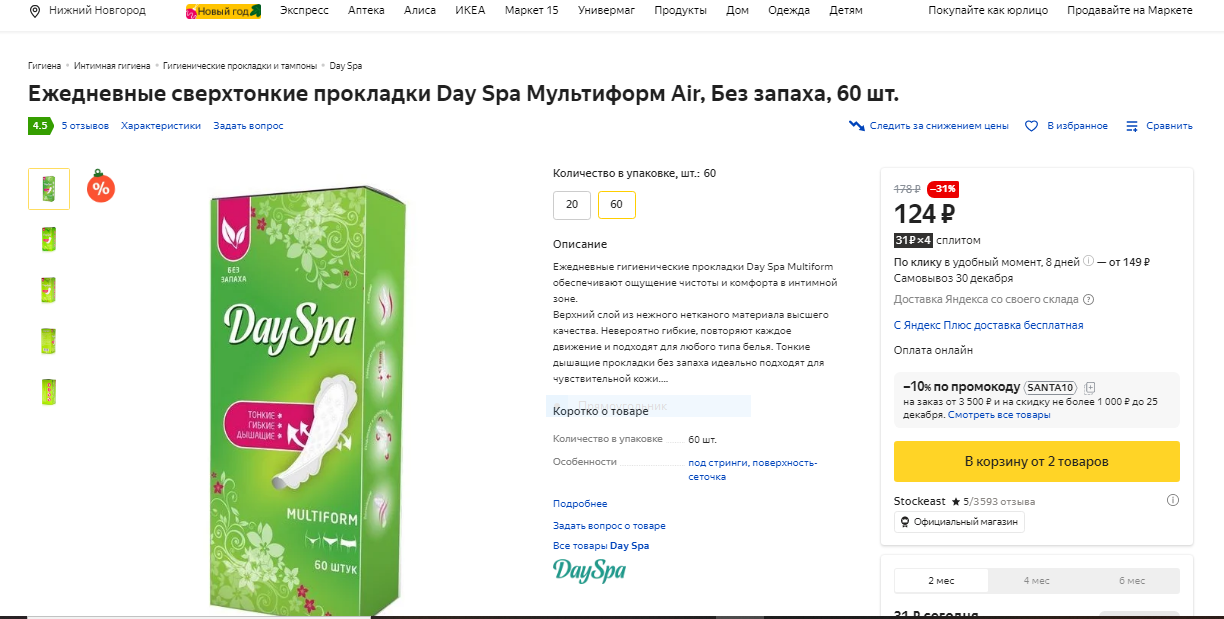This screenshot has height=619, width=1224.
Task: Select the 20-pack quantity option
Action: [x=572, y=204]
